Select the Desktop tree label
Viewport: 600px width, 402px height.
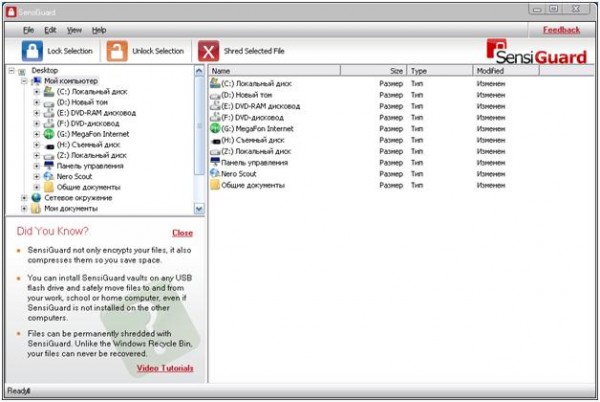coord(45,70)
